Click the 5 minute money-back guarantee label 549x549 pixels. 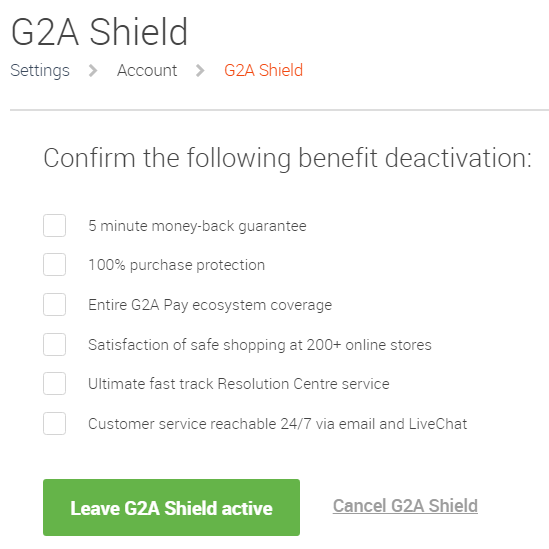pyautogui.click(x=197, y=226)
